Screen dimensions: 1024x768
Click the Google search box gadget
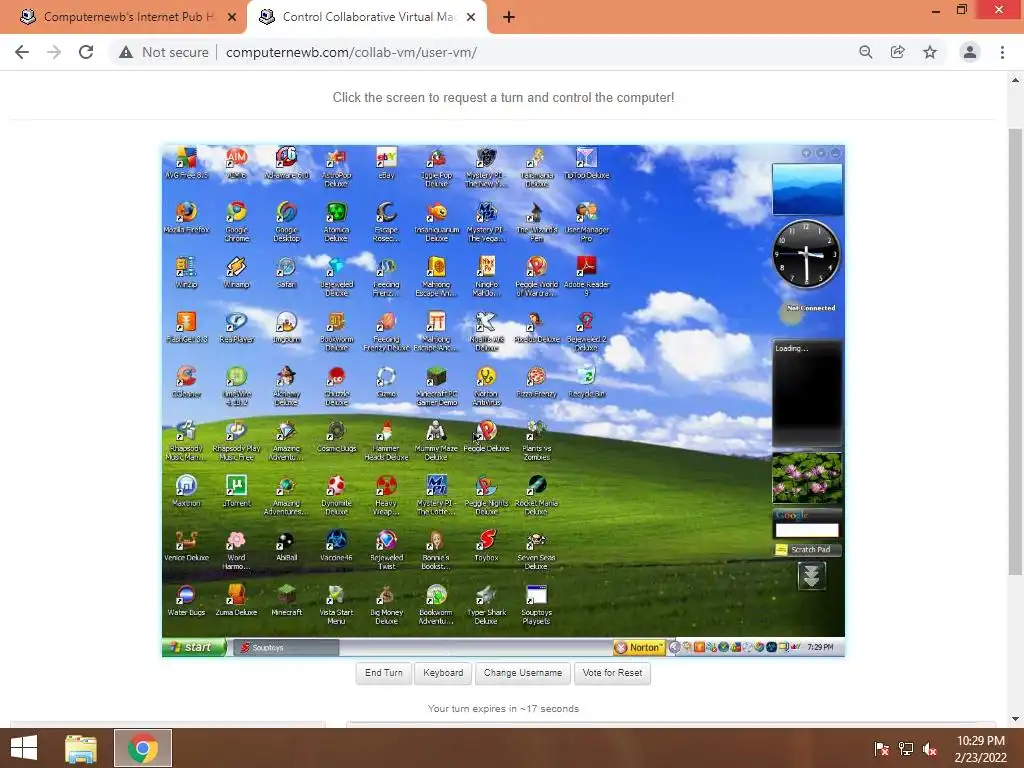point(807,530)
